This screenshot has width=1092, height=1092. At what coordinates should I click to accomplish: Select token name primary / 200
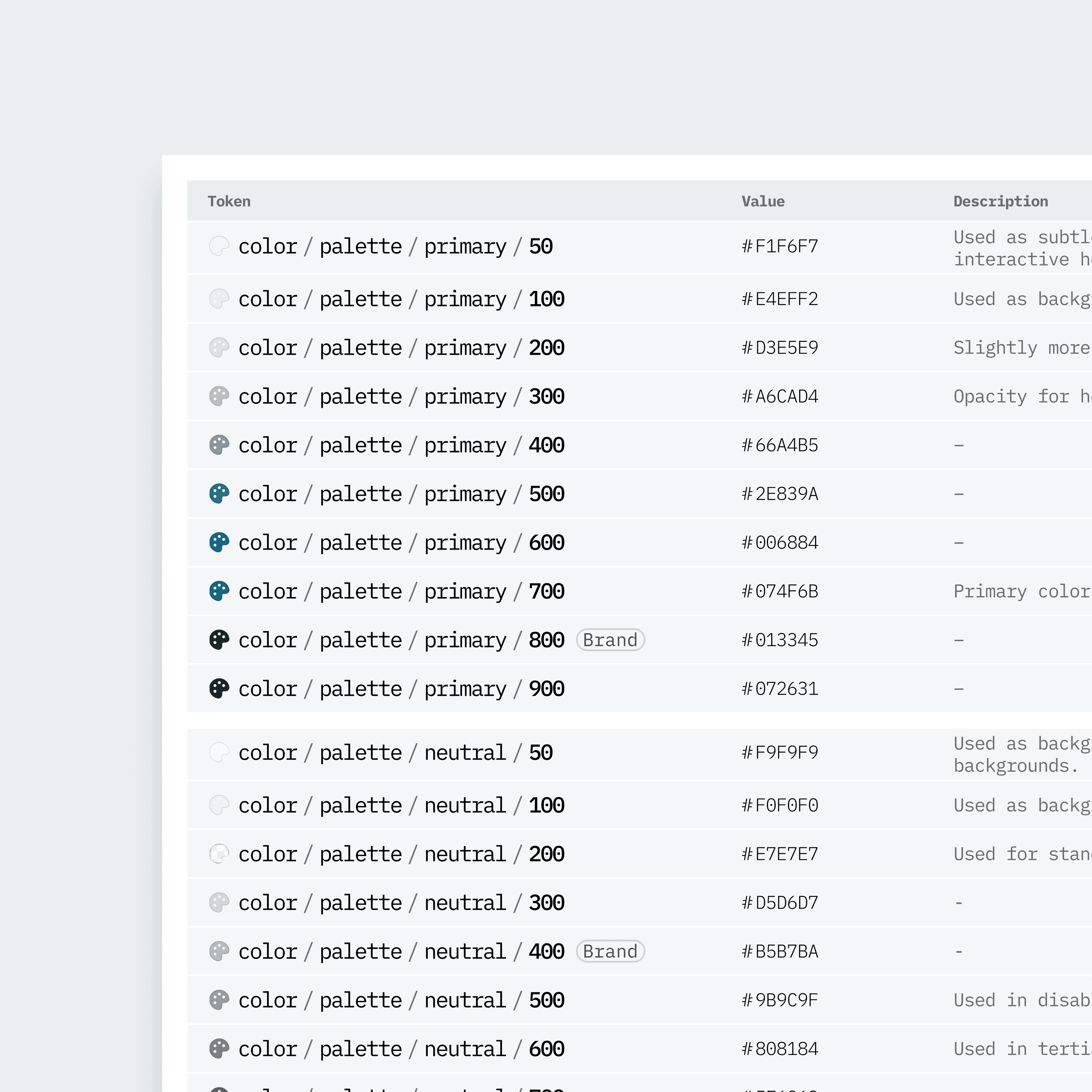[401, 348]
